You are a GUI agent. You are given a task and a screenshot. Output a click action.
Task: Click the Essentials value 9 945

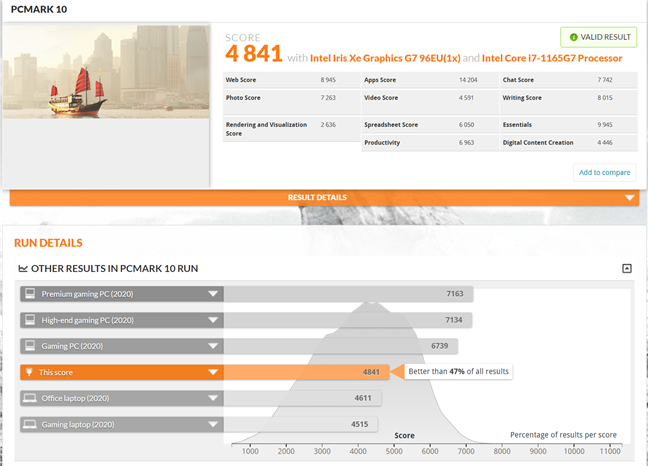605,125
